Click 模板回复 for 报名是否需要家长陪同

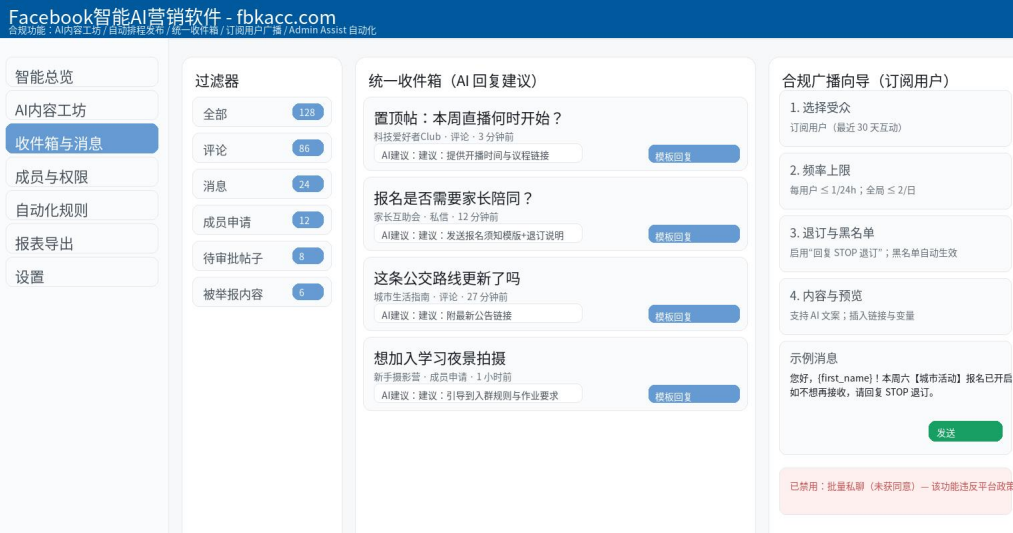(x=693, y=234)
